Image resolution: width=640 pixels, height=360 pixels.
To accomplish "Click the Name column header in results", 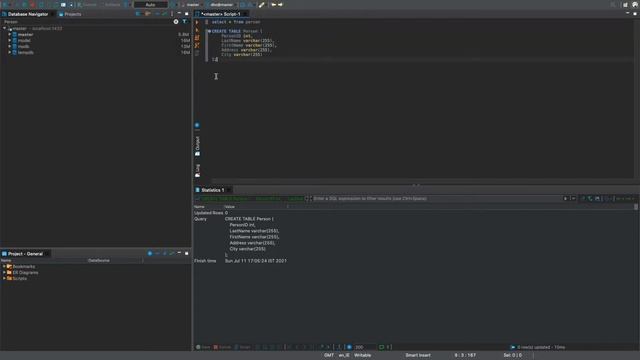I will point(199,207).
